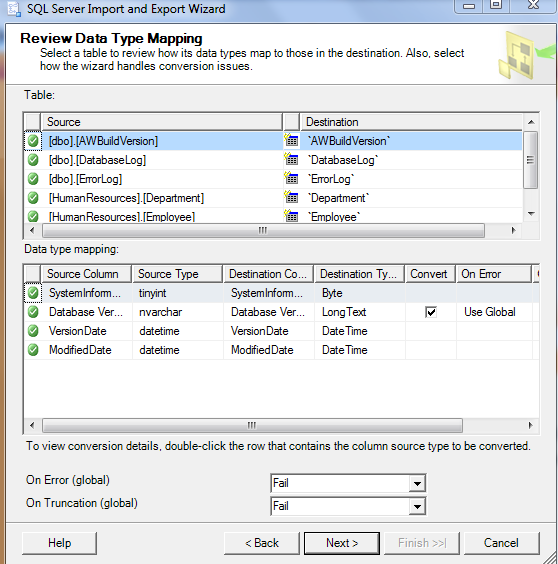Click destination table icon for Employee row
The width and height of the screenshot is (558, 564).
point(291,216)
